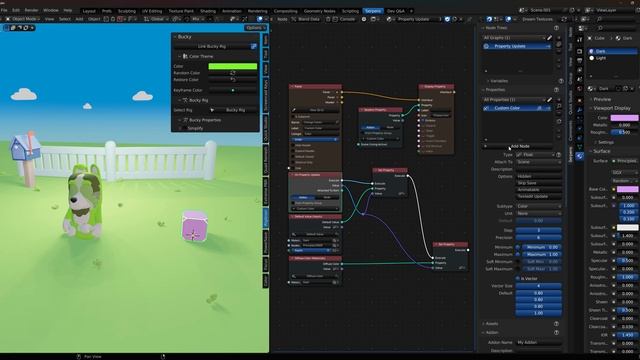This screenshot has width=640, height=360.
Task: Click the pencil icon beside All Graphs
Action: [549, 38]
